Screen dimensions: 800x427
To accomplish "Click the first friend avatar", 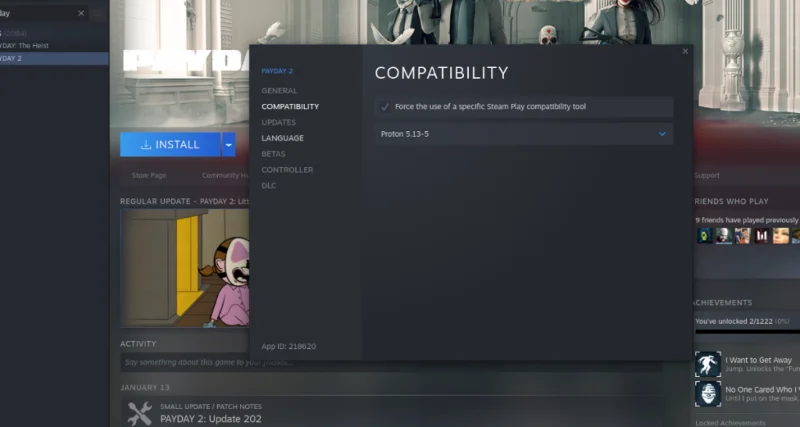I will tap(705, 236).
